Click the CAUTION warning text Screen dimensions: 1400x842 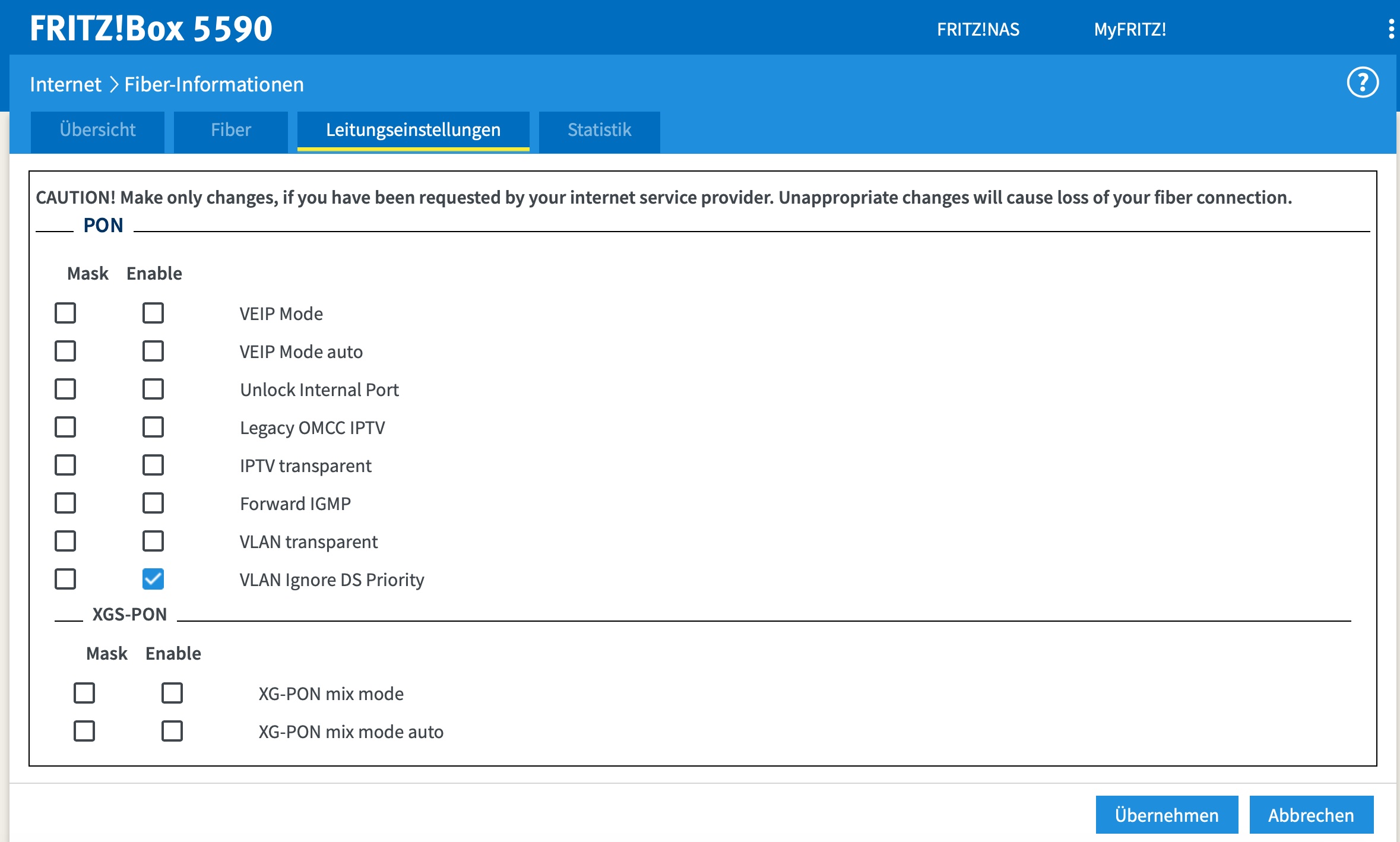664,197
